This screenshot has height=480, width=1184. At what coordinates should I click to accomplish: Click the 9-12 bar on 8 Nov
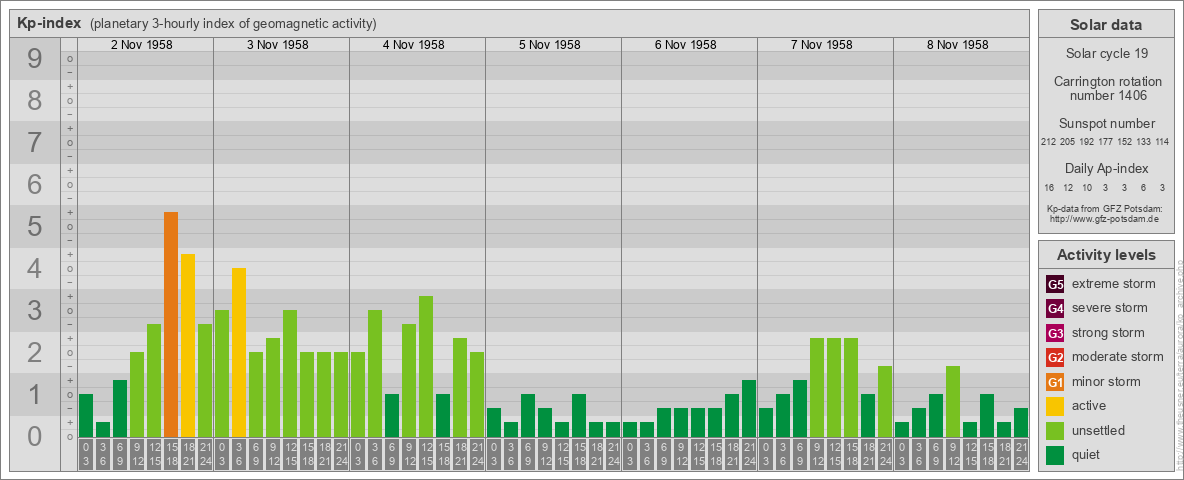tap(953, 402)
